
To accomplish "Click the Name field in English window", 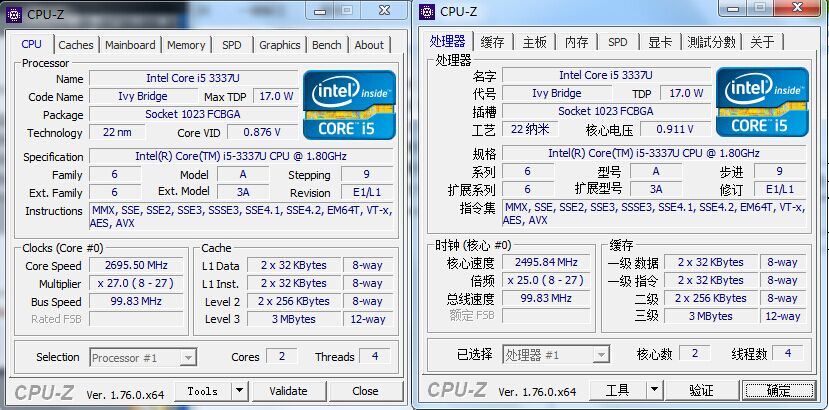I will pyautogui.click(x=193, y=78).
